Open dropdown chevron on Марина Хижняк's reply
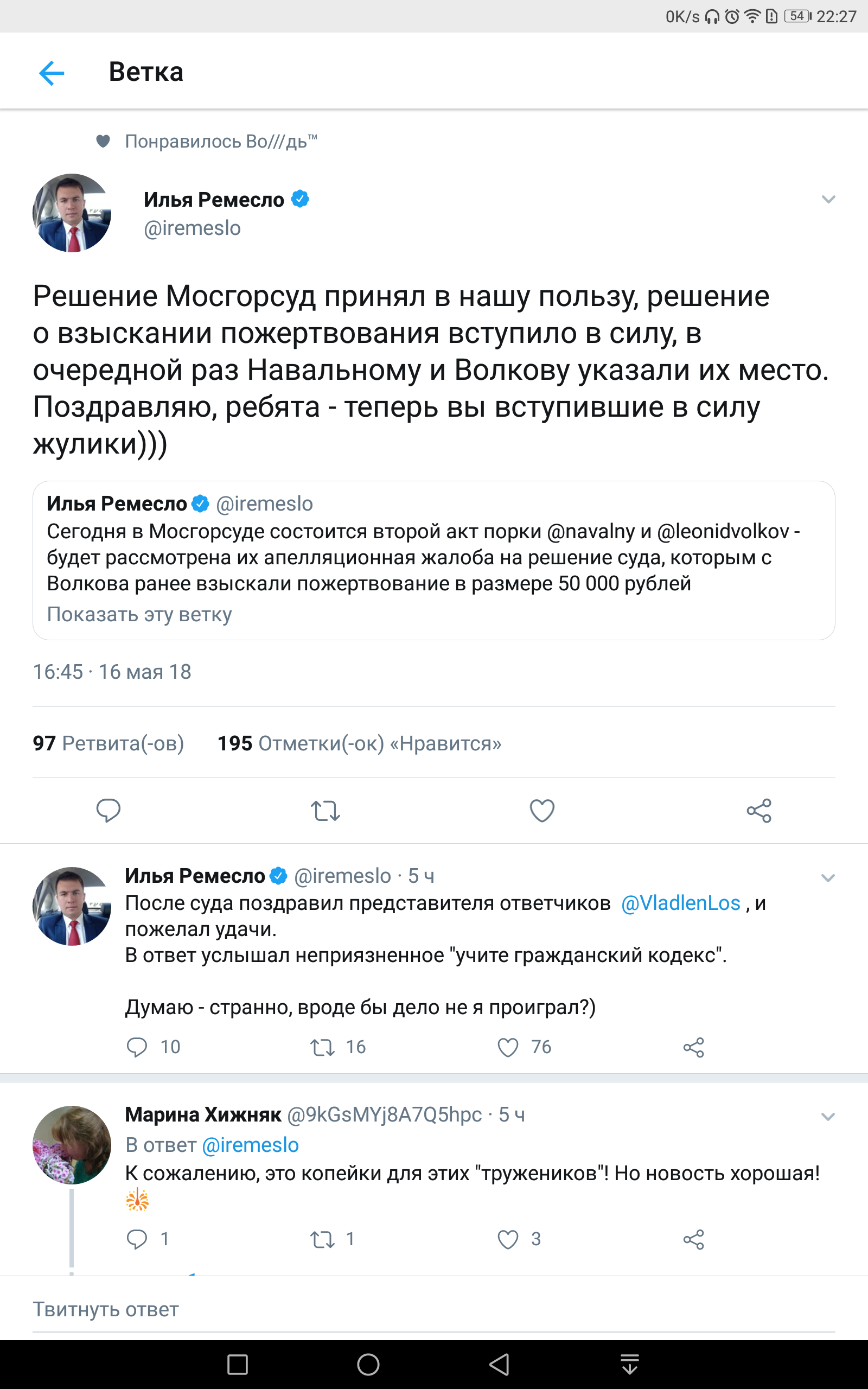Screen dimensions: 868x1389 pos(827,1117)
